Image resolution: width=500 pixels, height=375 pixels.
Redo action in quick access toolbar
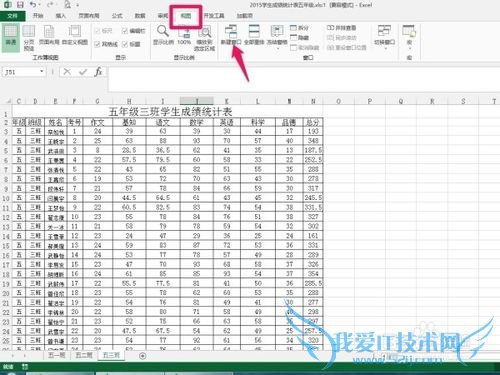[50, 5]
